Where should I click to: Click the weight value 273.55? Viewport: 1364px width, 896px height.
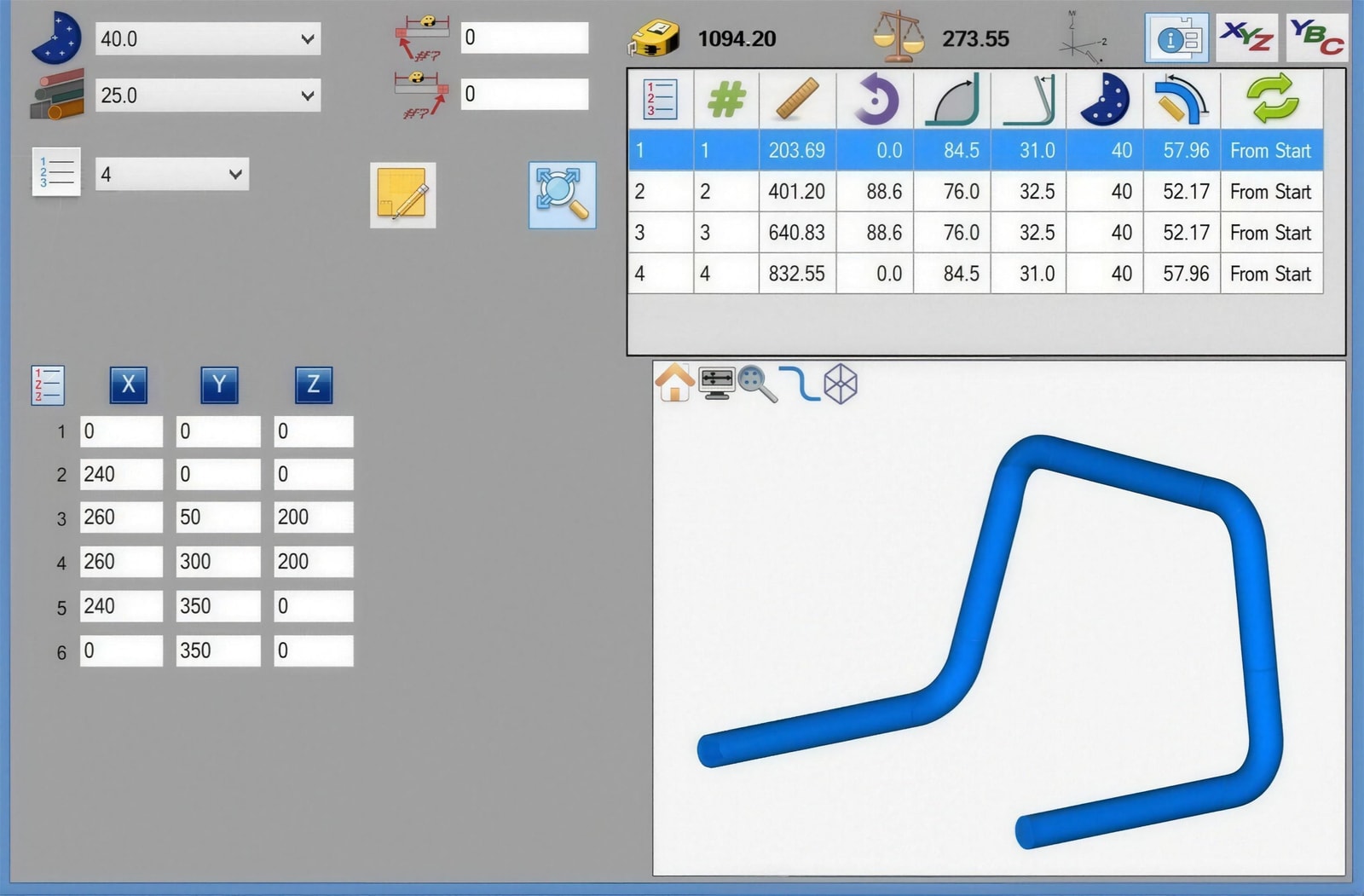975,39
